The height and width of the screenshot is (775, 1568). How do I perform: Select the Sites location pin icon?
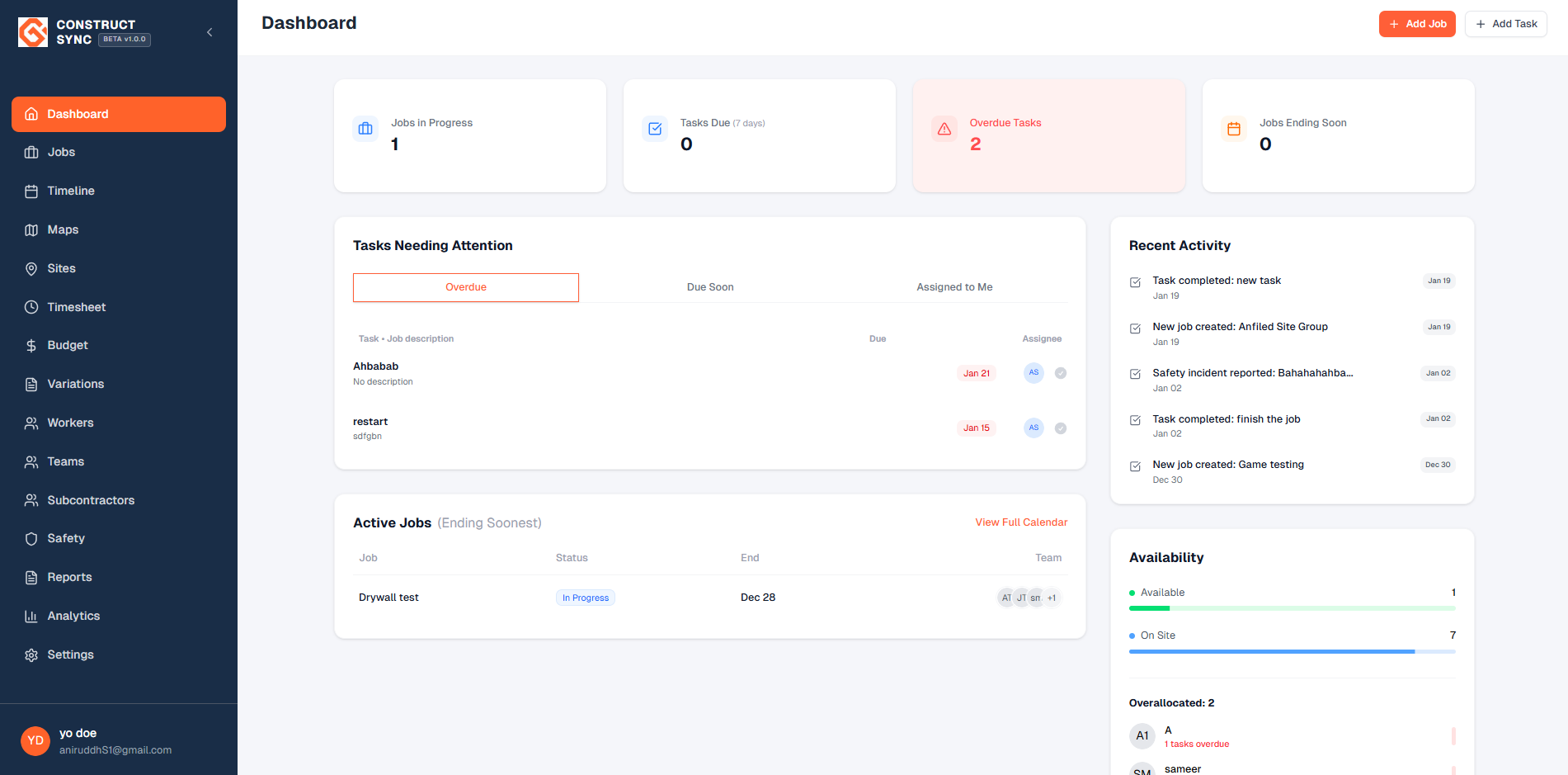point(31,268)
